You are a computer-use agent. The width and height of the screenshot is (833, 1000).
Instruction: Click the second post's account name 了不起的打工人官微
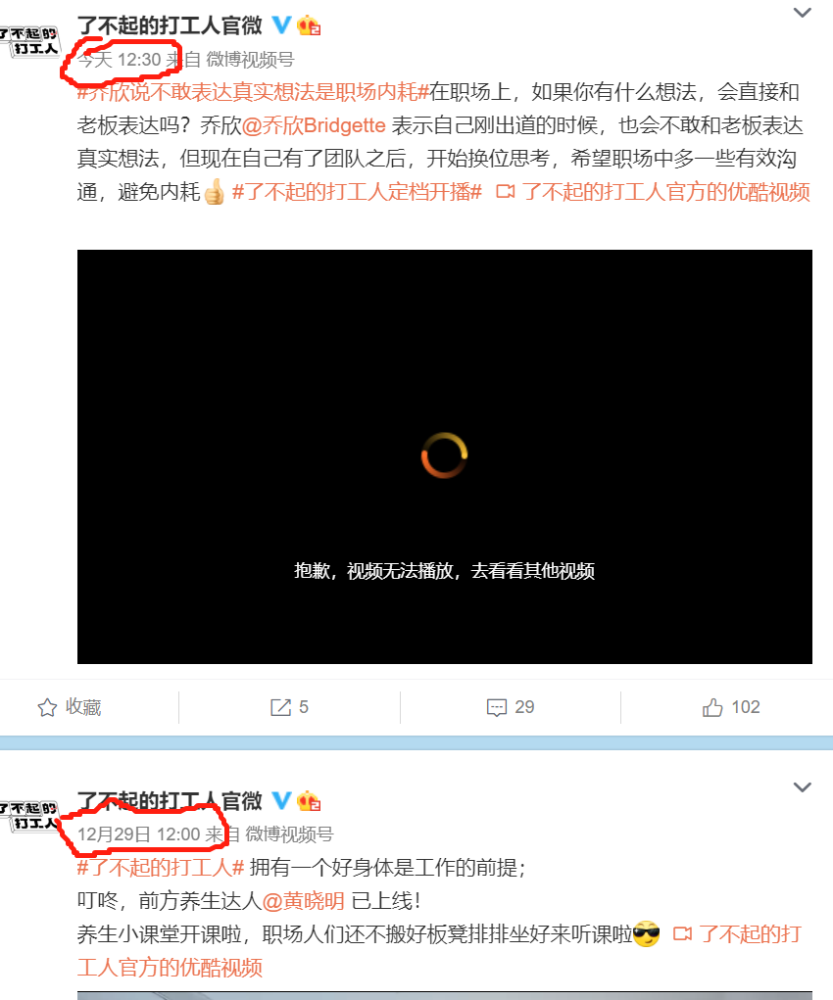170,800
